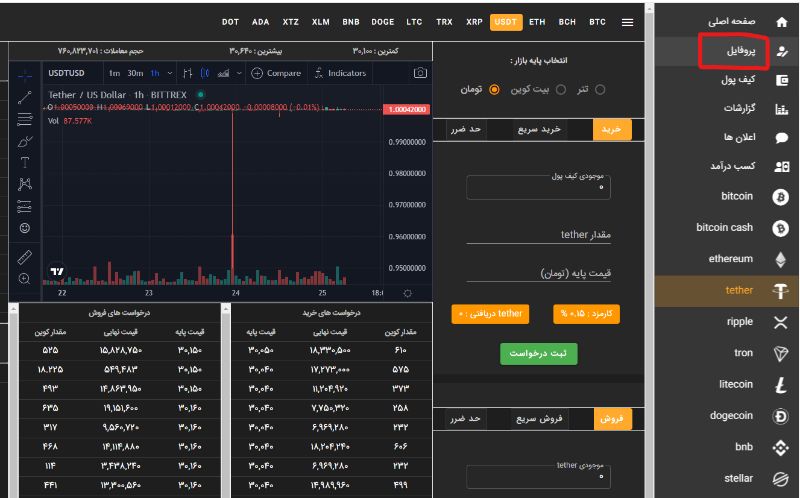Open the hamburger menu icon
This screenshot has width=800, height=498.
point(628,22)
